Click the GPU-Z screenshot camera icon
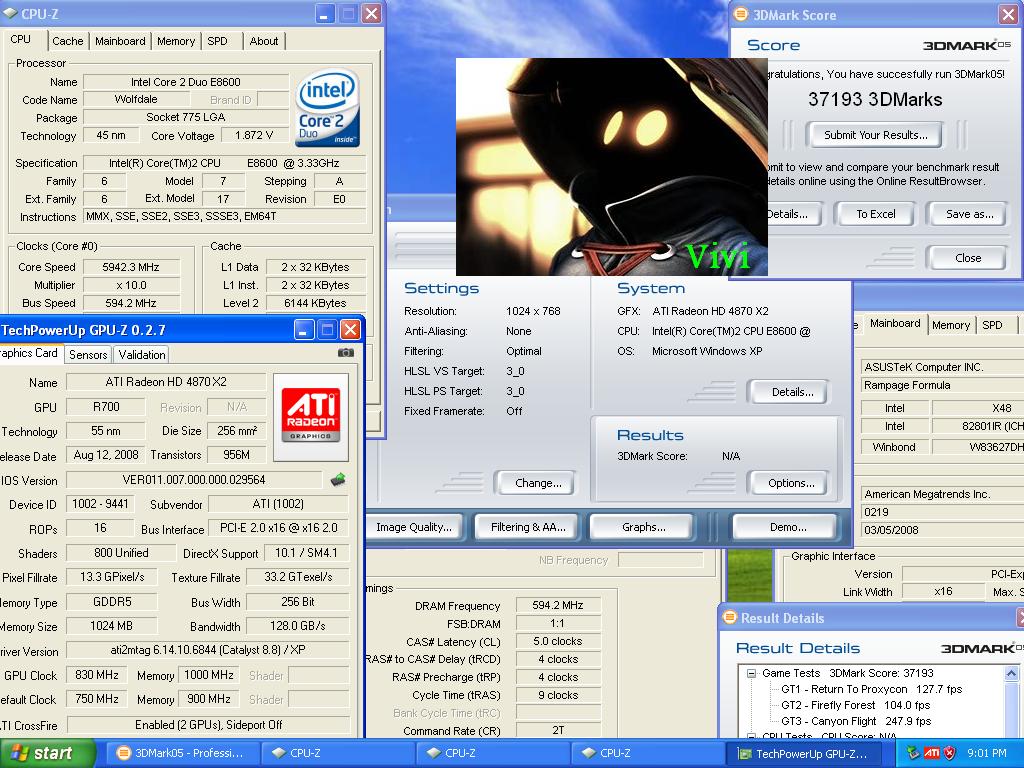Screen dimensions: 1024x768 coord(345,353)
